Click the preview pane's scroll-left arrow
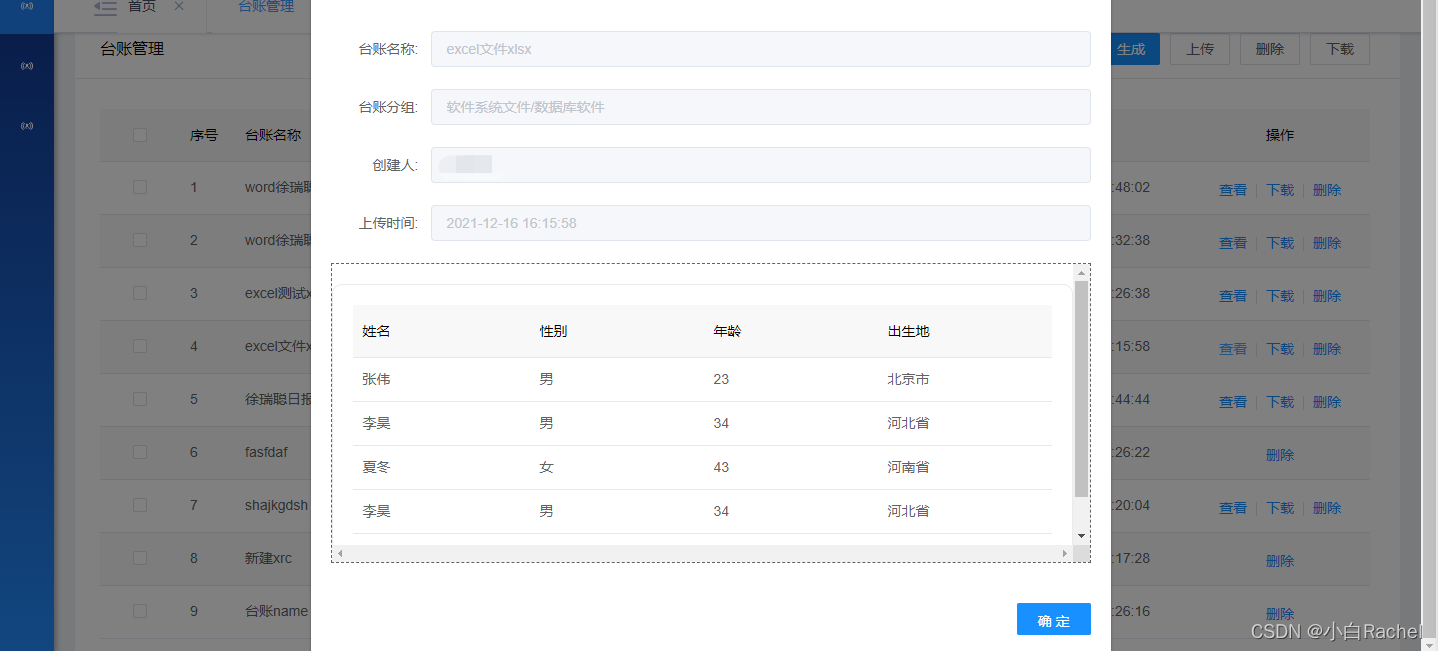The width and height of the screenshot is (1438, 651). point(340,553)
